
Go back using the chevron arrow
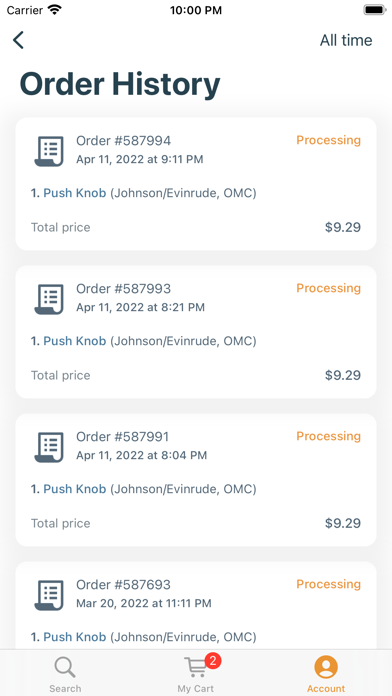(18, 40)
